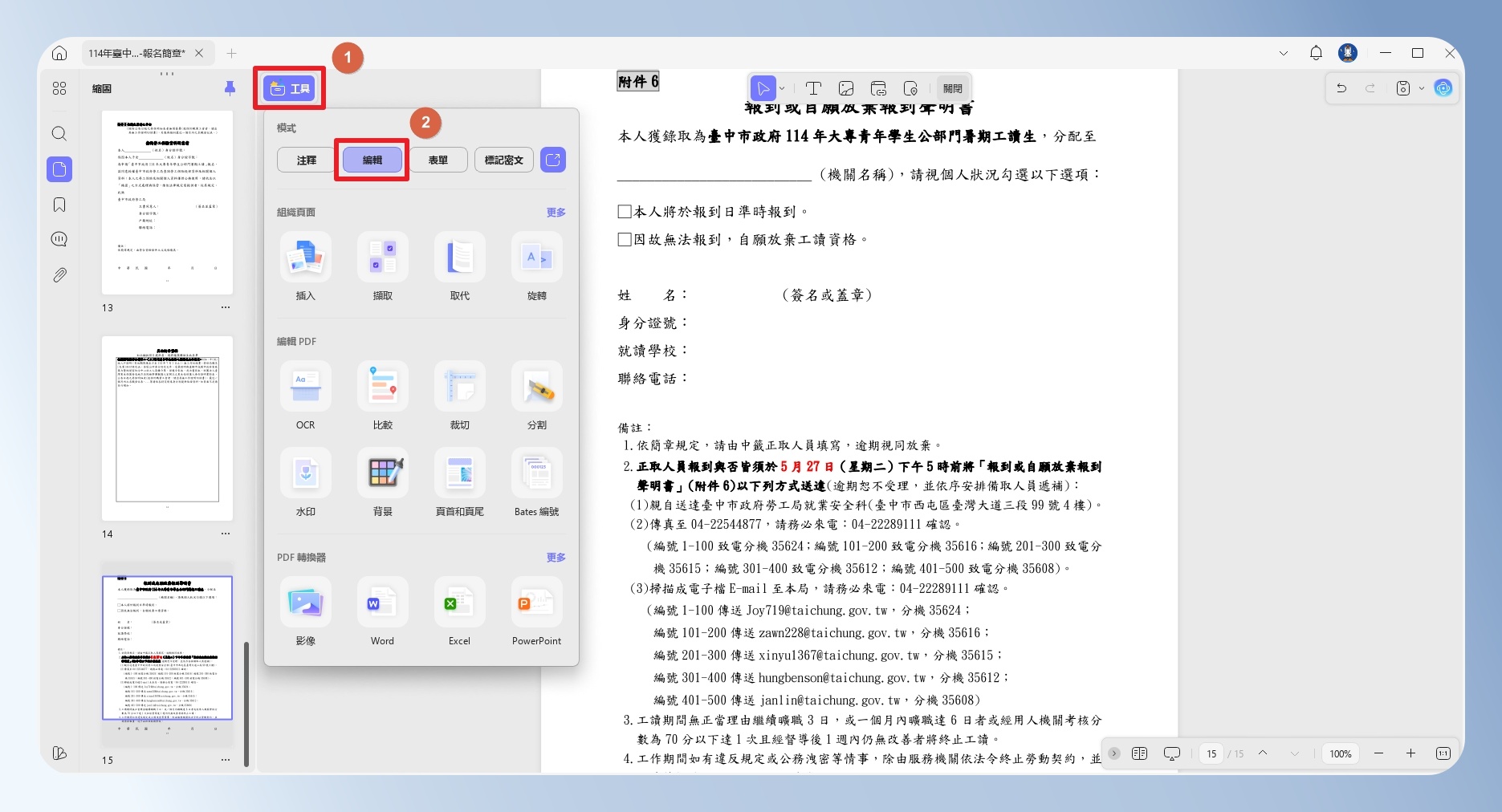Viewport: 1502px width, 812px height.
Task: Switch to 表單 mode tab
Action: click(438, 160)
